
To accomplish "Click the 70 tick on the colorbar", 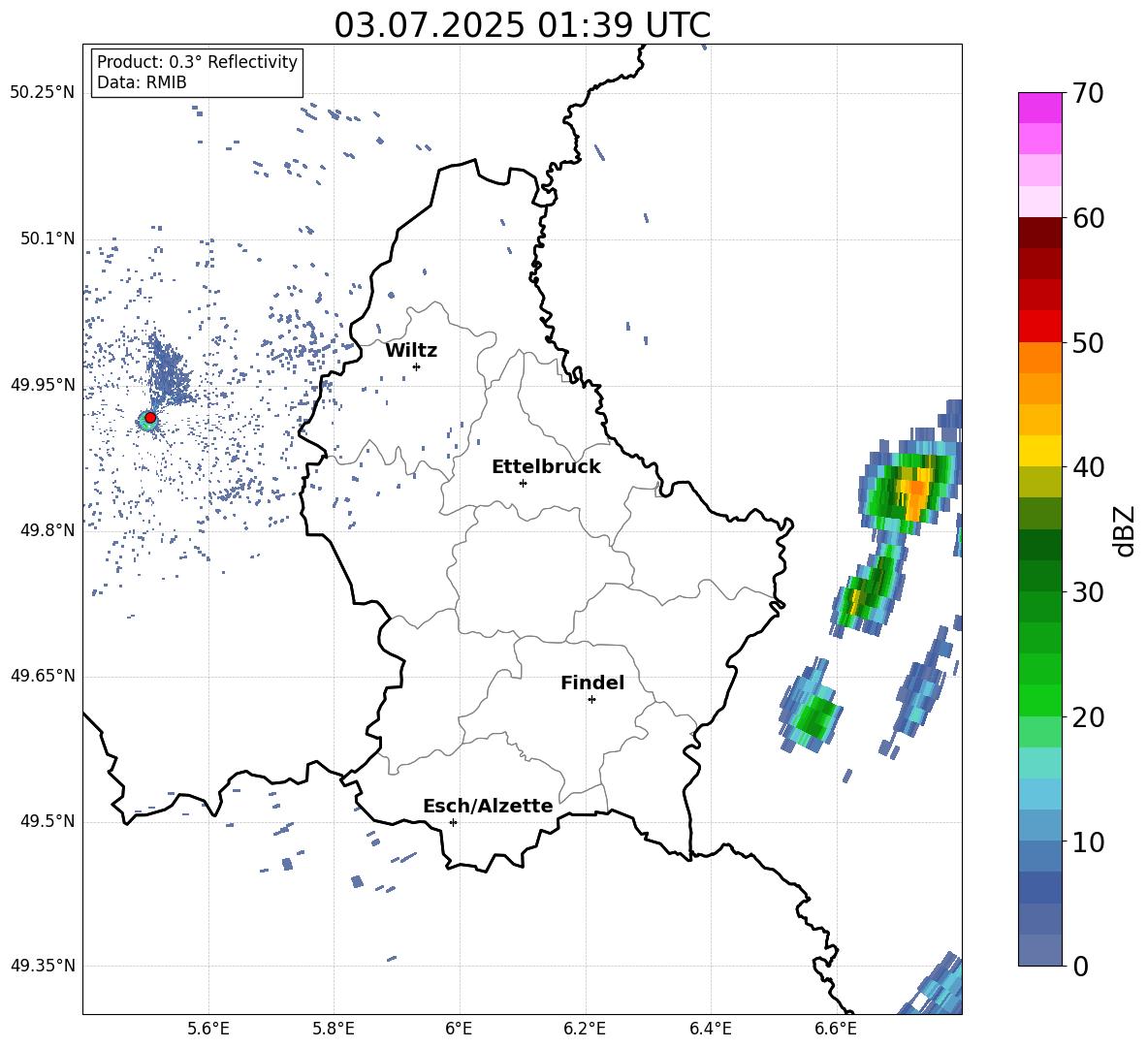I will pyautogui.click(x=1088, y=93).
